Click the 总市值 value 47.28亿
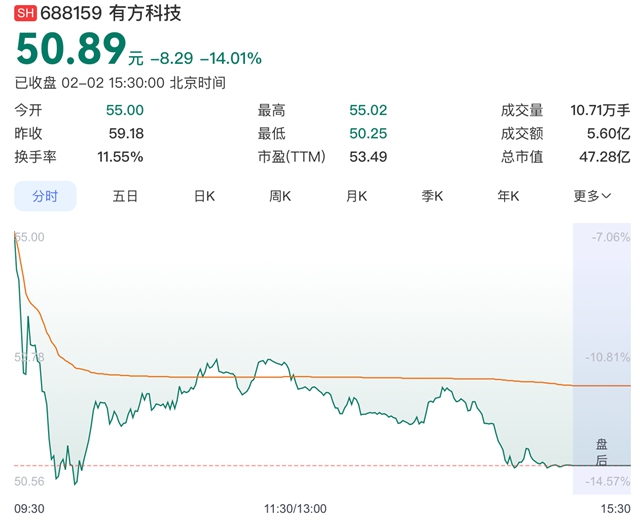This screenshot has height=525, width=640. (x=606, y=157)
